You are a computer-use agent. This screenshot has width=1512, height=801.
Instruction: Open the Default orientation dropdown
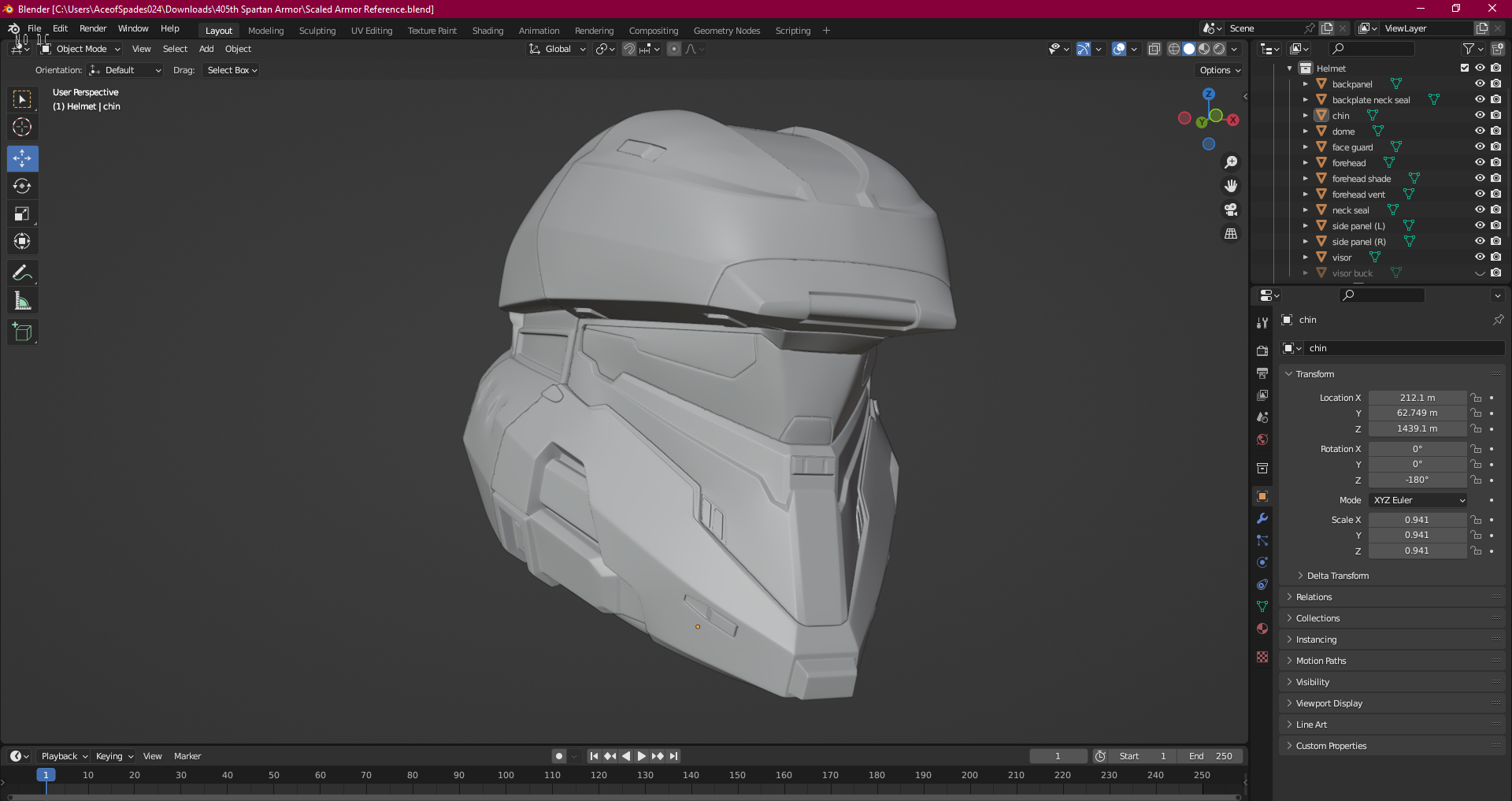124,70
